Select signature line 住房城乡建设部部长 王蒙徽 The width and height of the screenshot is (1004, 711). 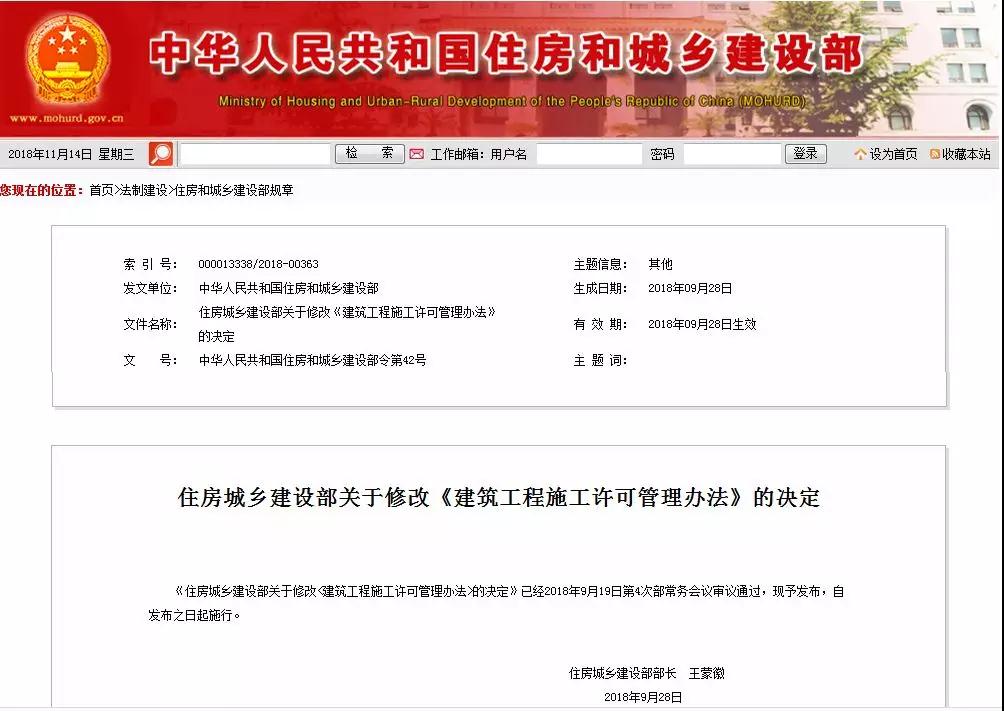click(647, 673)
